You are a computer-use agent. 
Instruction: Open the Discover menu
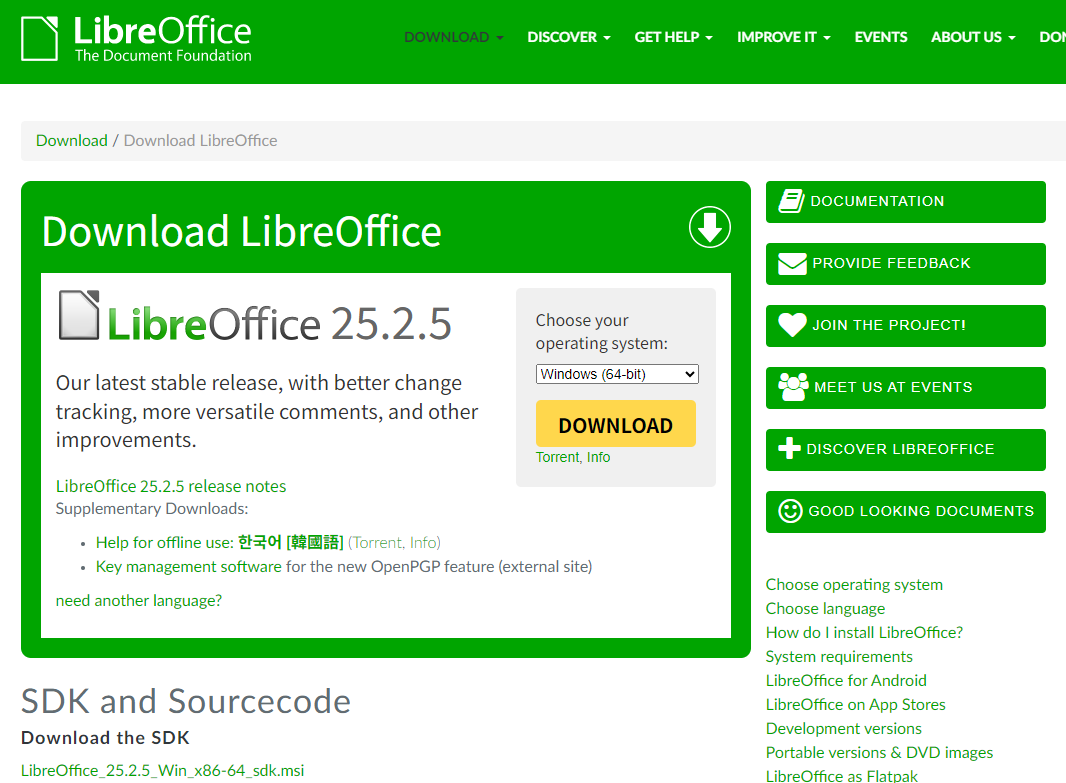[x=568, y=37]
